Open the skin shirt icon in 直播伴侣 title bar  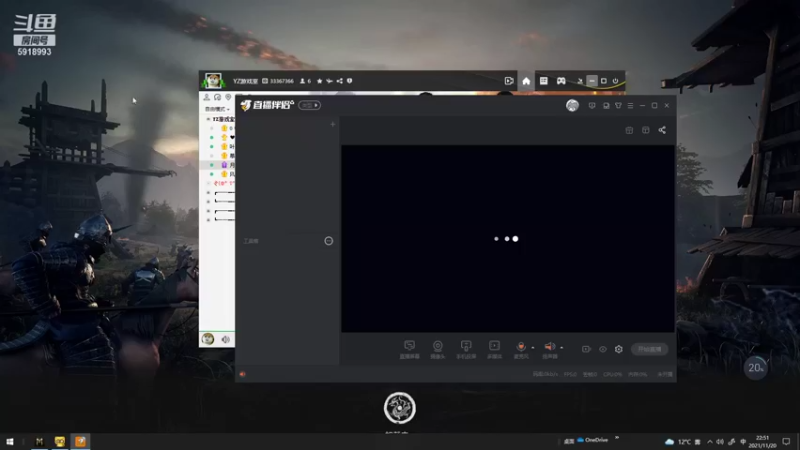click(618, 106)
